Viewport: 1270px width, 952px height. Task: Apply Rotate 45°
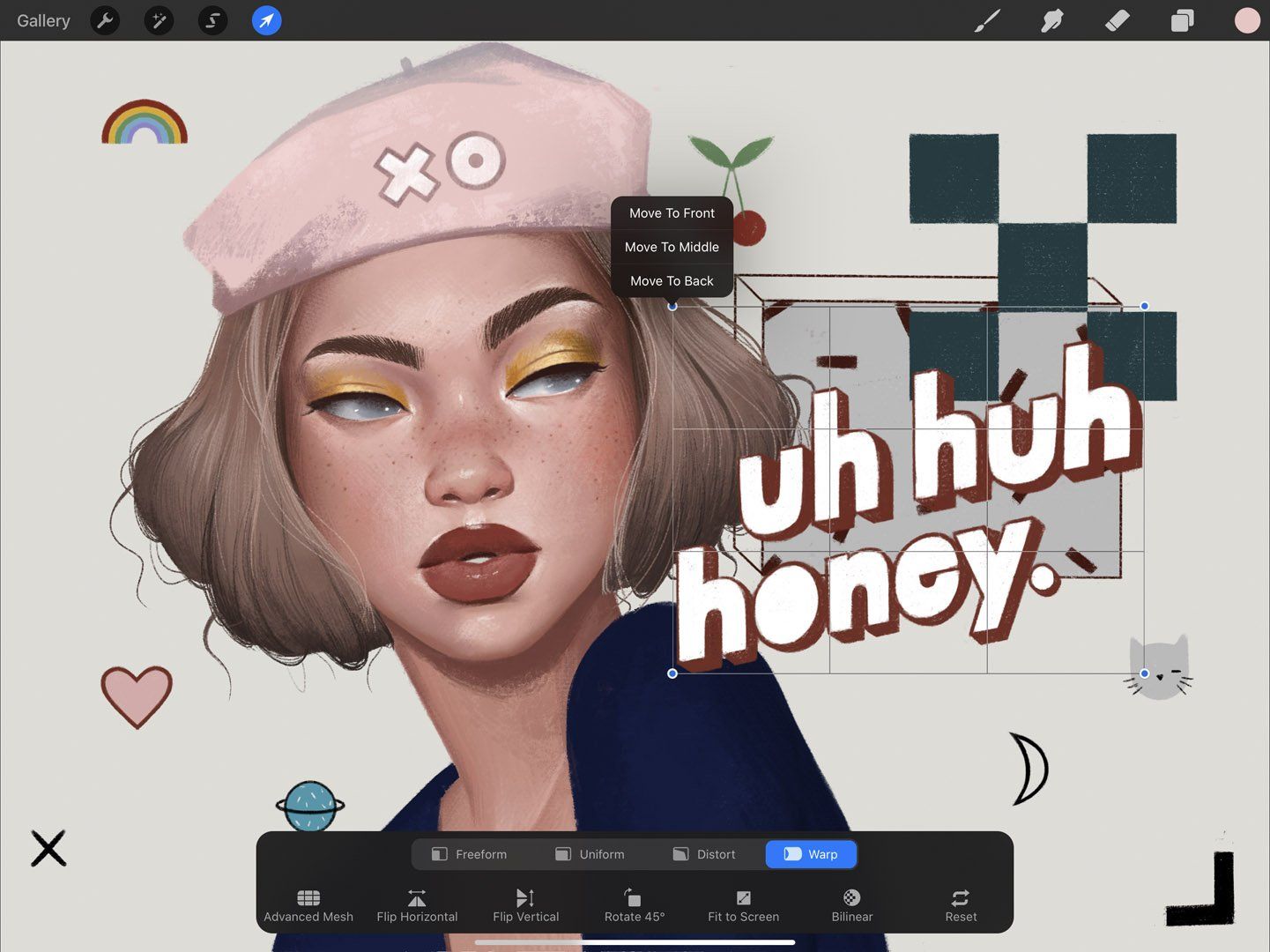pos(634,904)
